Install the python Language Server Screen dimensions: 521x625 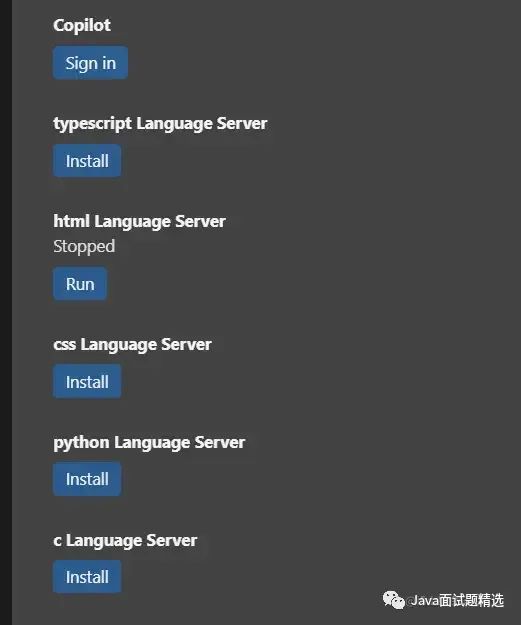pos(87,479)
